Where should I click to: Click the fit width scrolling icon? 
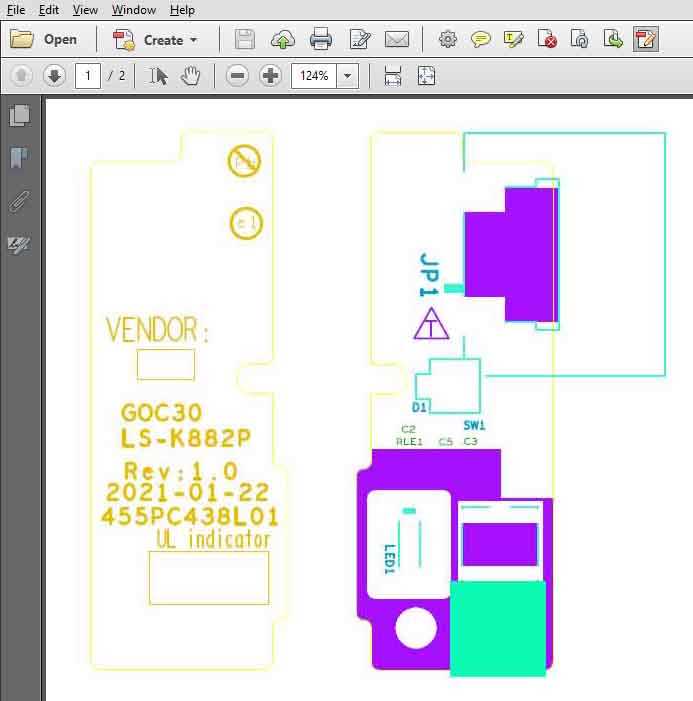click(393, 76)
